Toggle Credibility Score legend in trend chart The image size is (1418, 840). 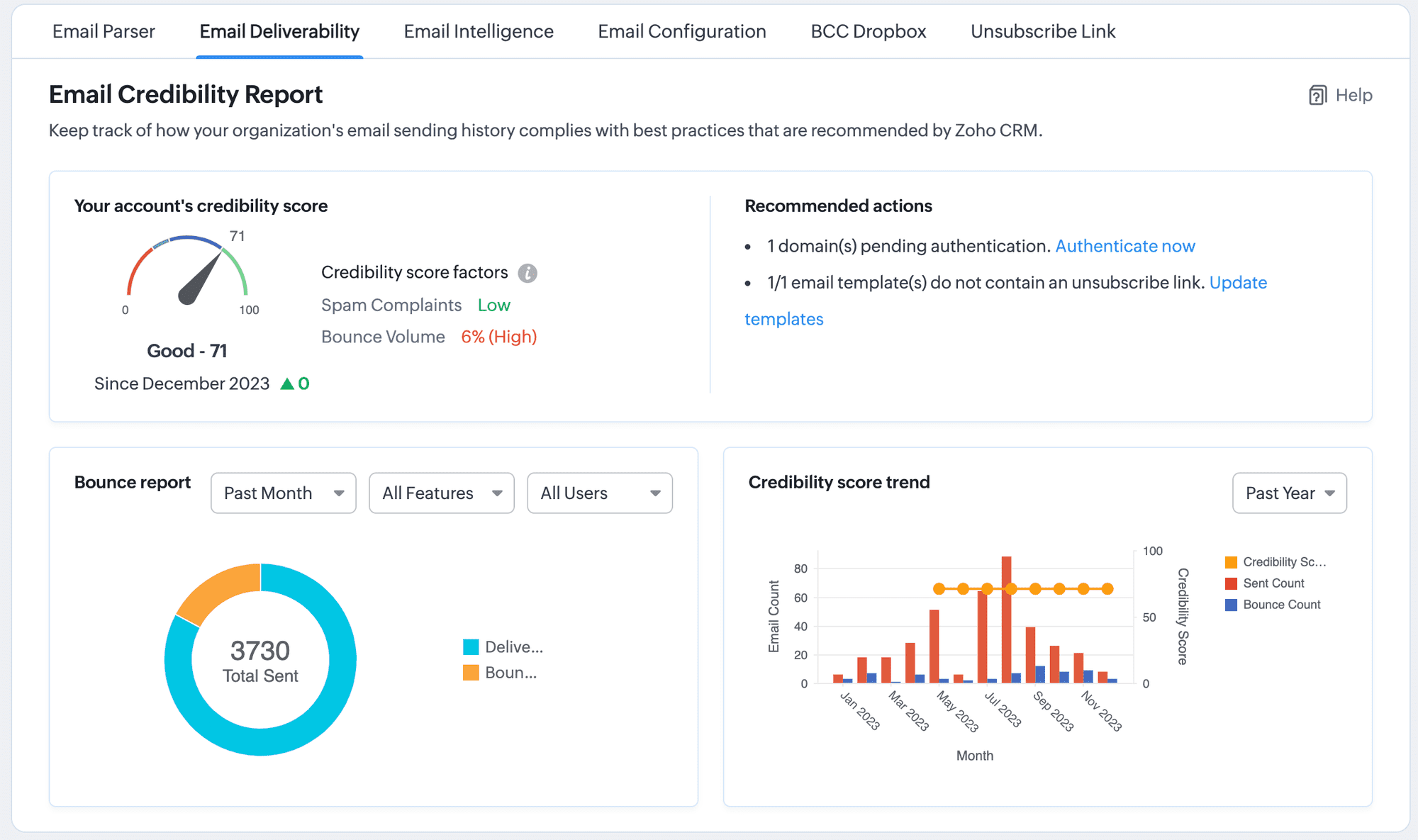(1275, 562)
